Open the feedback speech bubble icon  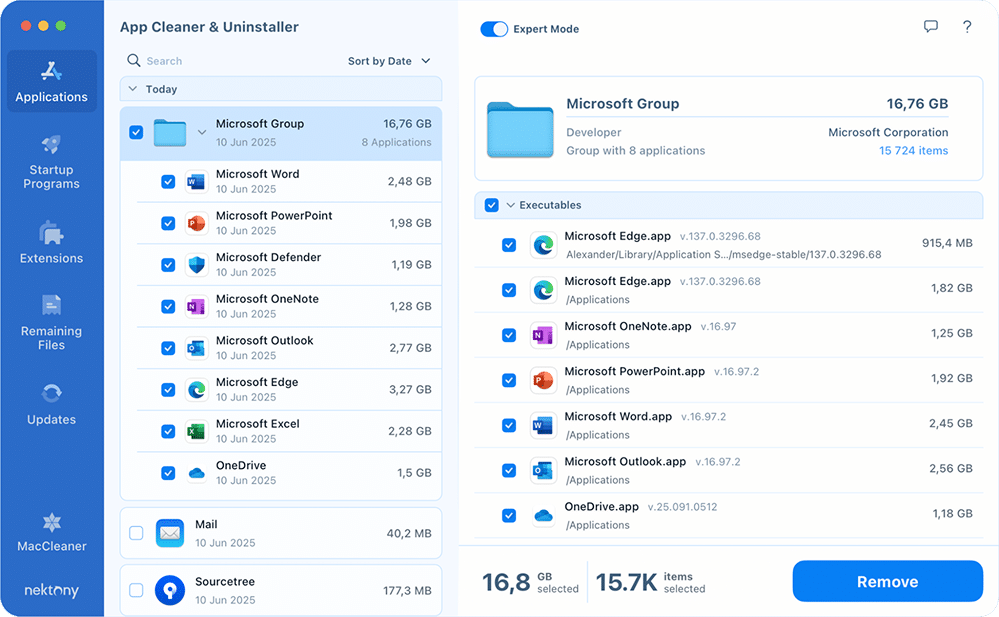pos(931,27)
